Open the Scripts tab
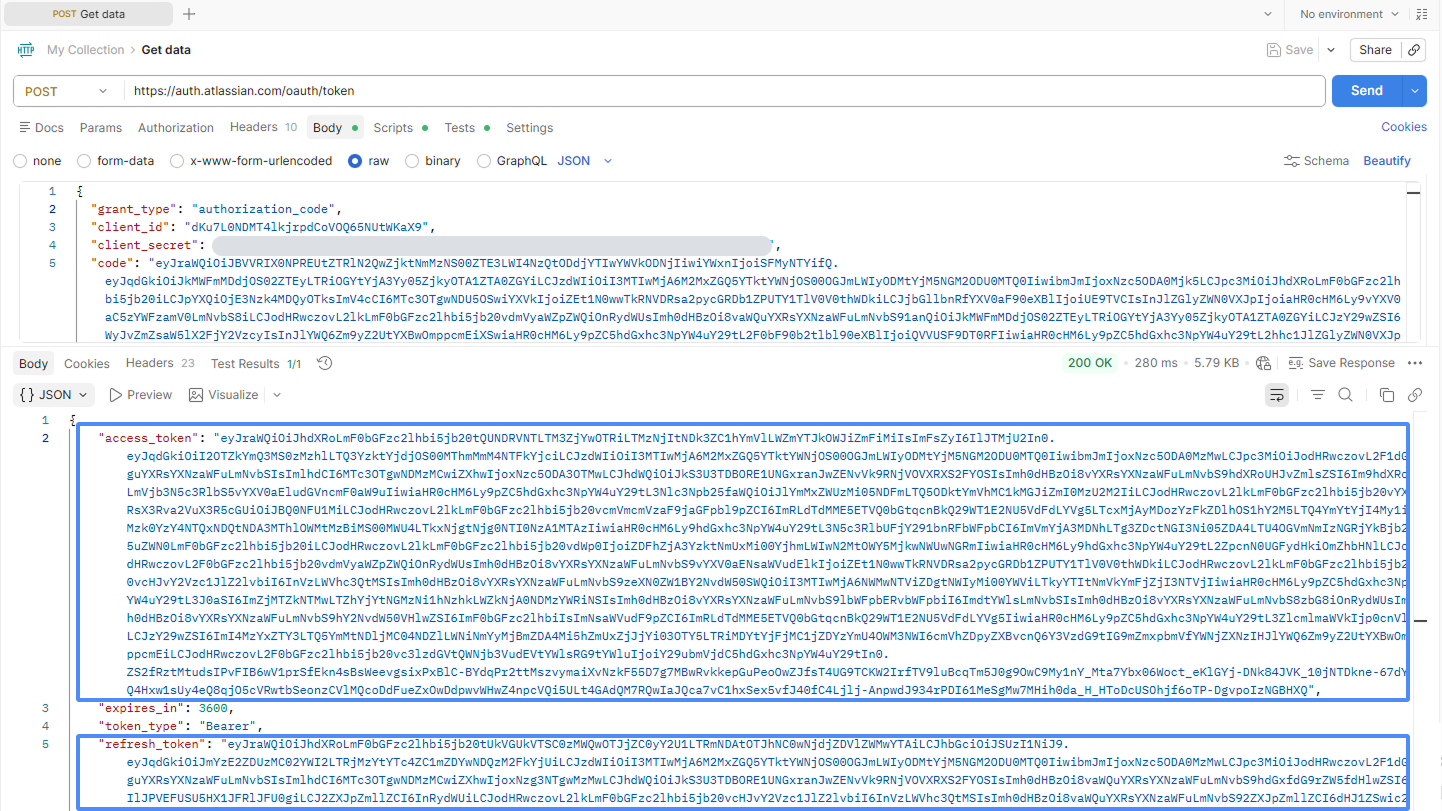The height and width of the screenshot is (811, 1442). click(x=401, y=128)
